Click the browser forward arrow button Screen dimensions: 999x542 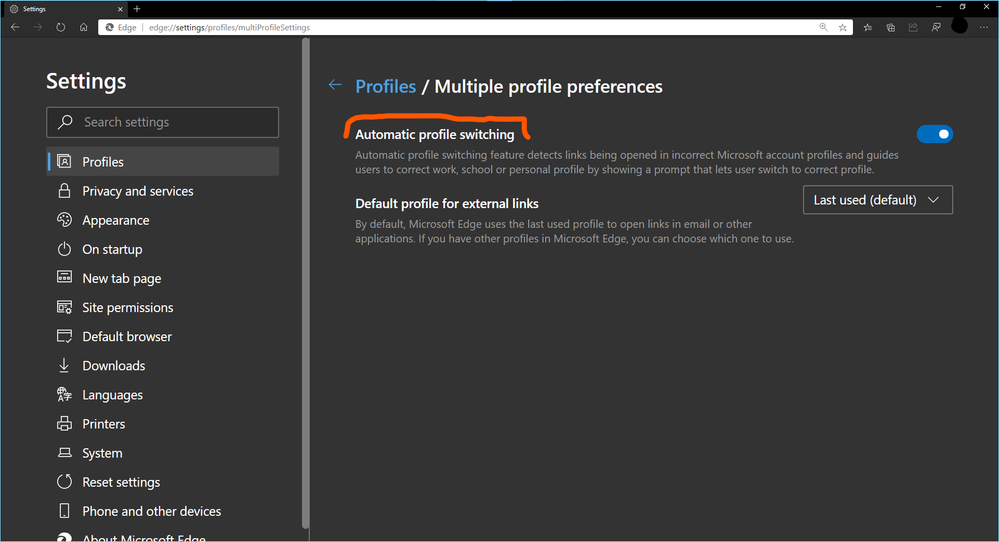pos(38,27)
